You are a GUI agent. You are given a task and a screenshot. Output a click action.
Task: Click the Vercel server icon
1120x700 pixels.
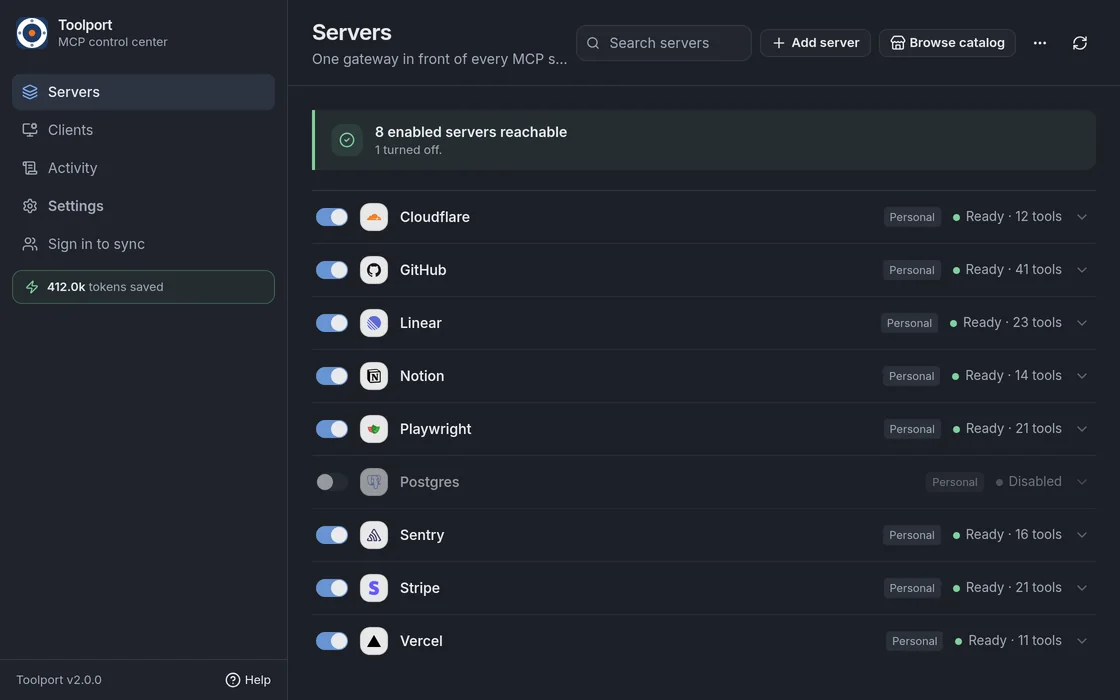pyautogui.click(x=374, y=641)
